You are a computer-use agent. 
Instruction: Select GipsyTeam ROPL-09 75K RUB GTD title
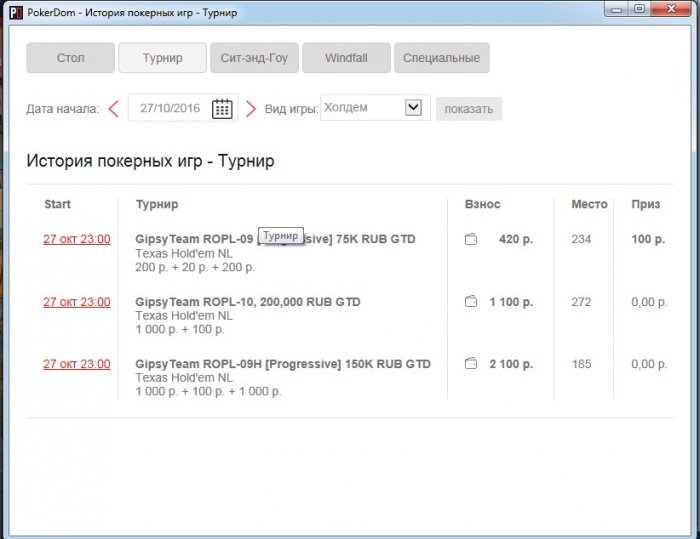coord(275,239)
